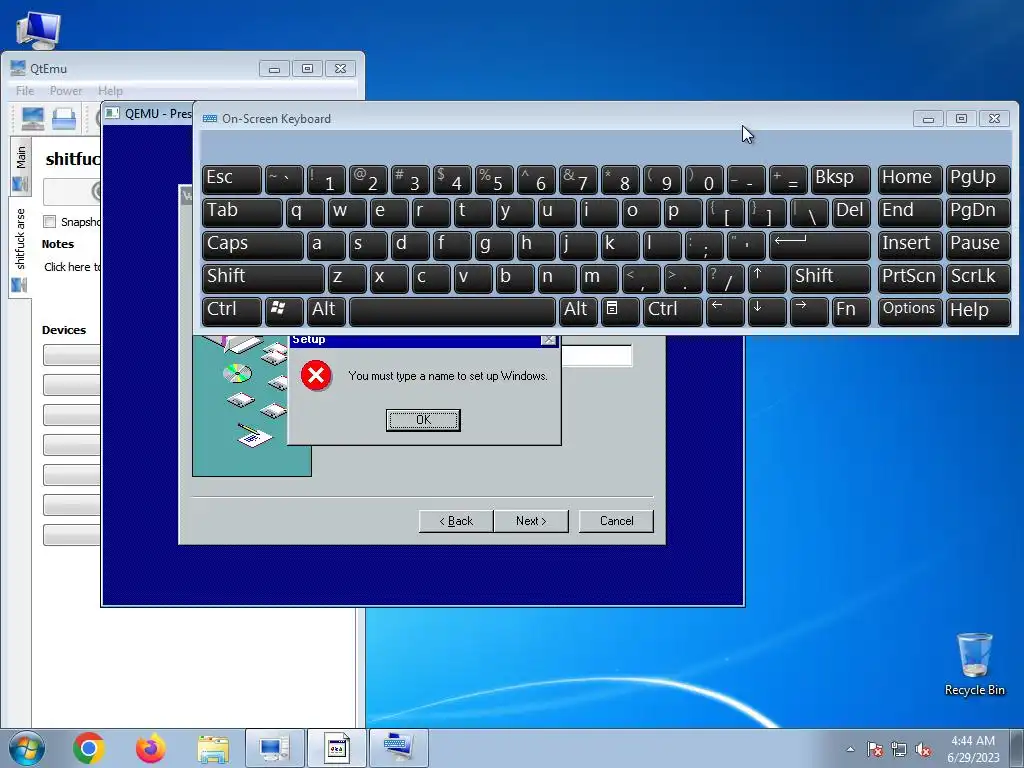Open the Windows Start menu
This screenshot has width=1024, height=768.
click(27, 748)
